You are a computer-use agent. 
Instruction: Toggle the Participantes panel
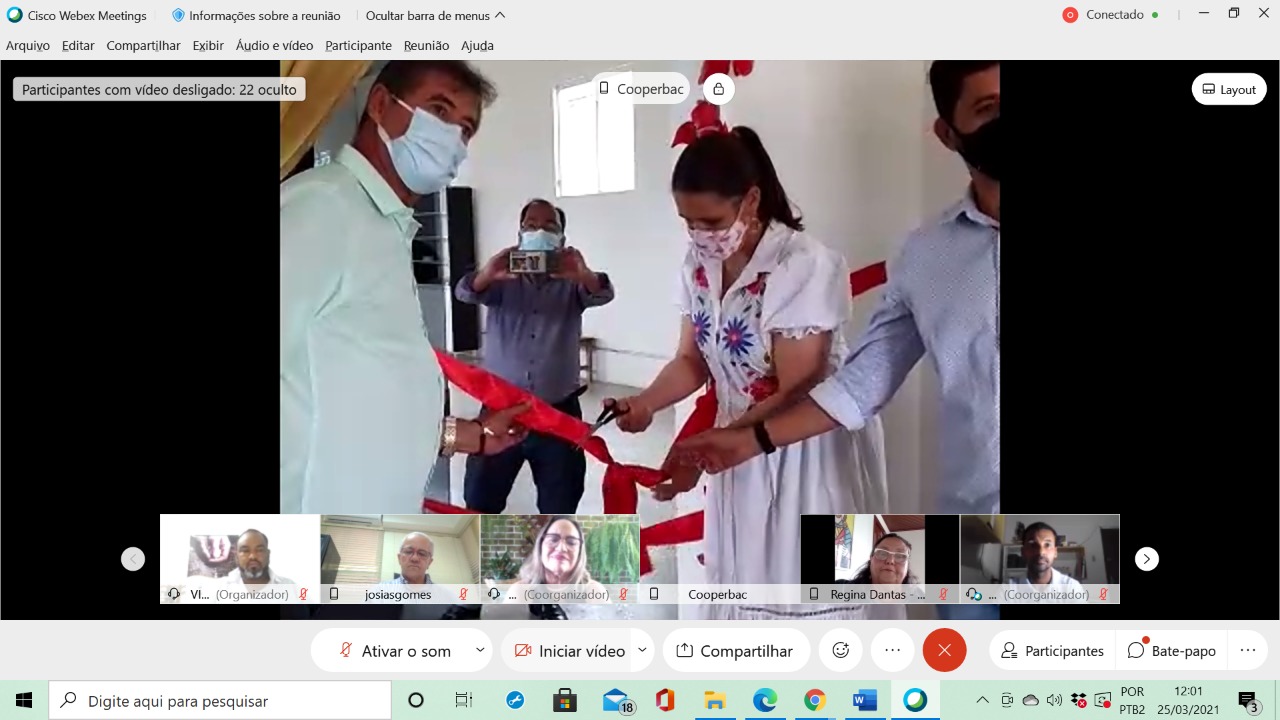click(1052, 650)
